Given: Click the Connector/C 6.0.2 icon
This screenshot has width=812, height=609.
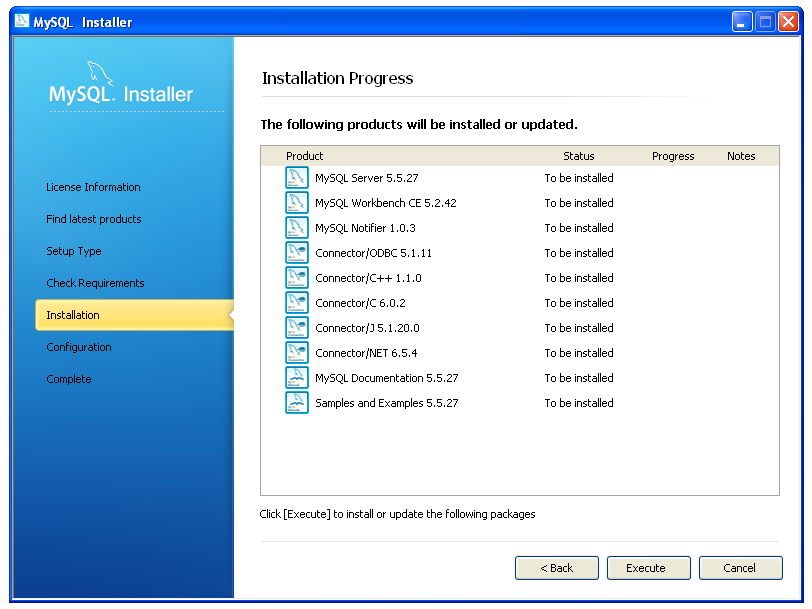Looking at the screenshot, I should [297, 303].
